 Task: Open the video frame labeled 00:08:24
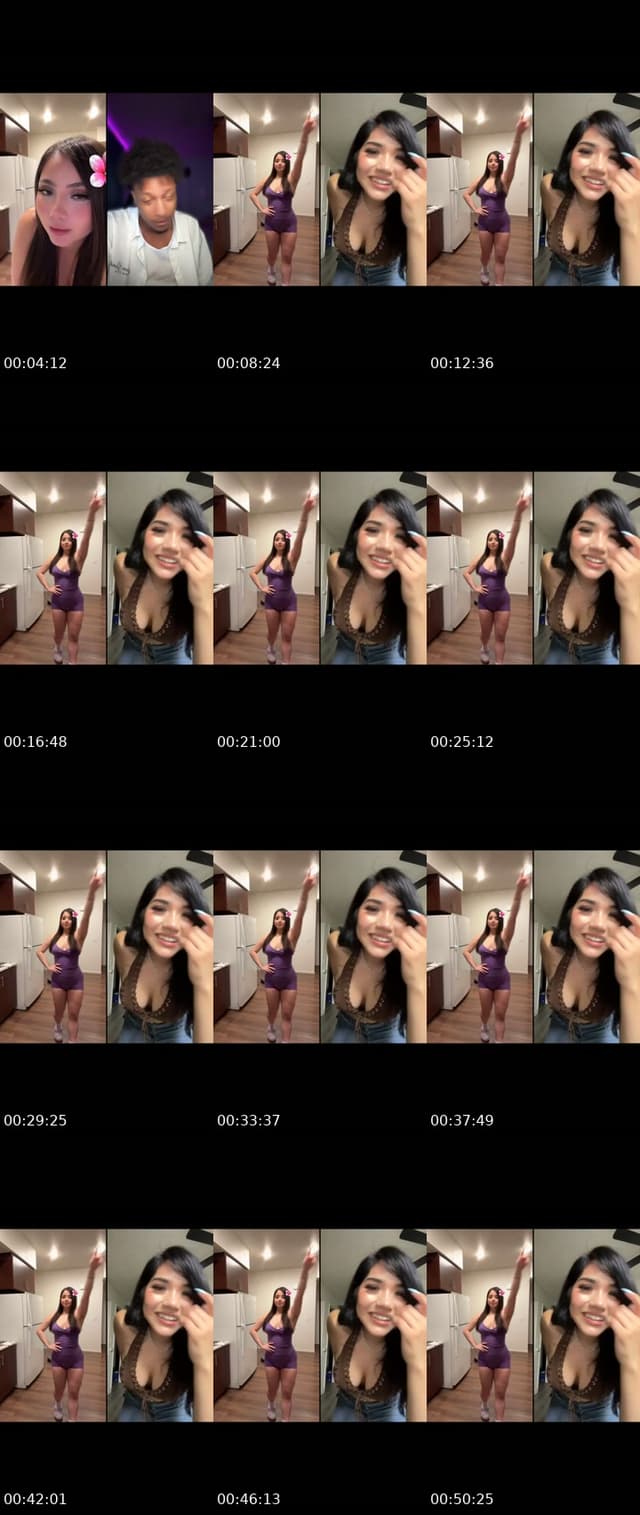(320, 189)
